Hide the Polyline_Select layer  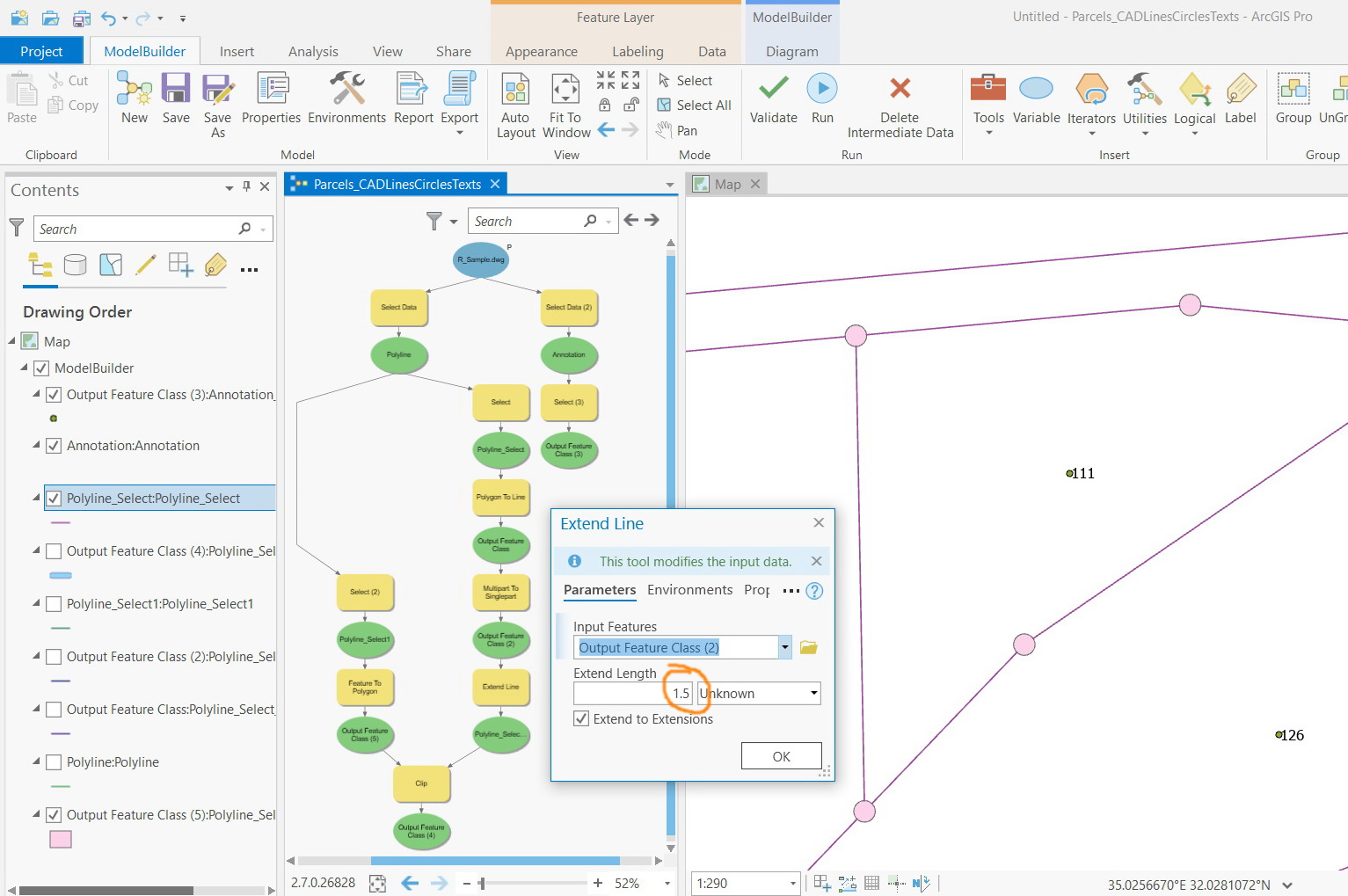(x=53, y=497)
